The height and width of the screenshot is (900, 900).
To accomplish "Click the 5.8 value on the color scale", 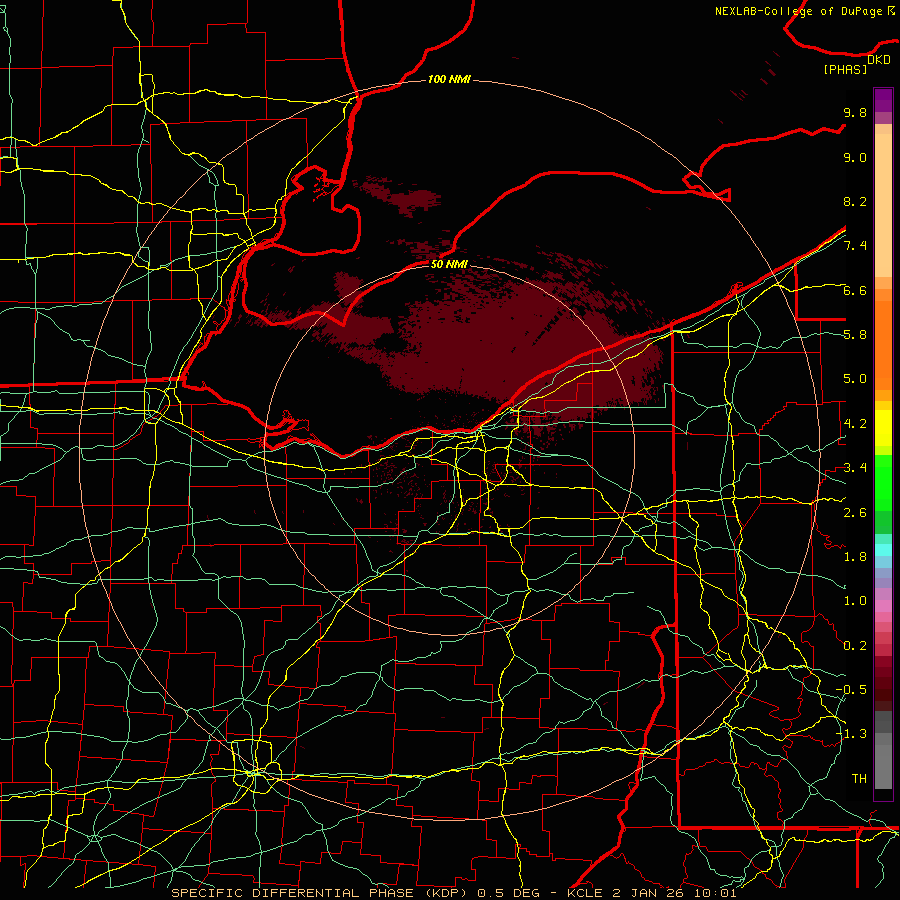I will (x=855, y=335).
